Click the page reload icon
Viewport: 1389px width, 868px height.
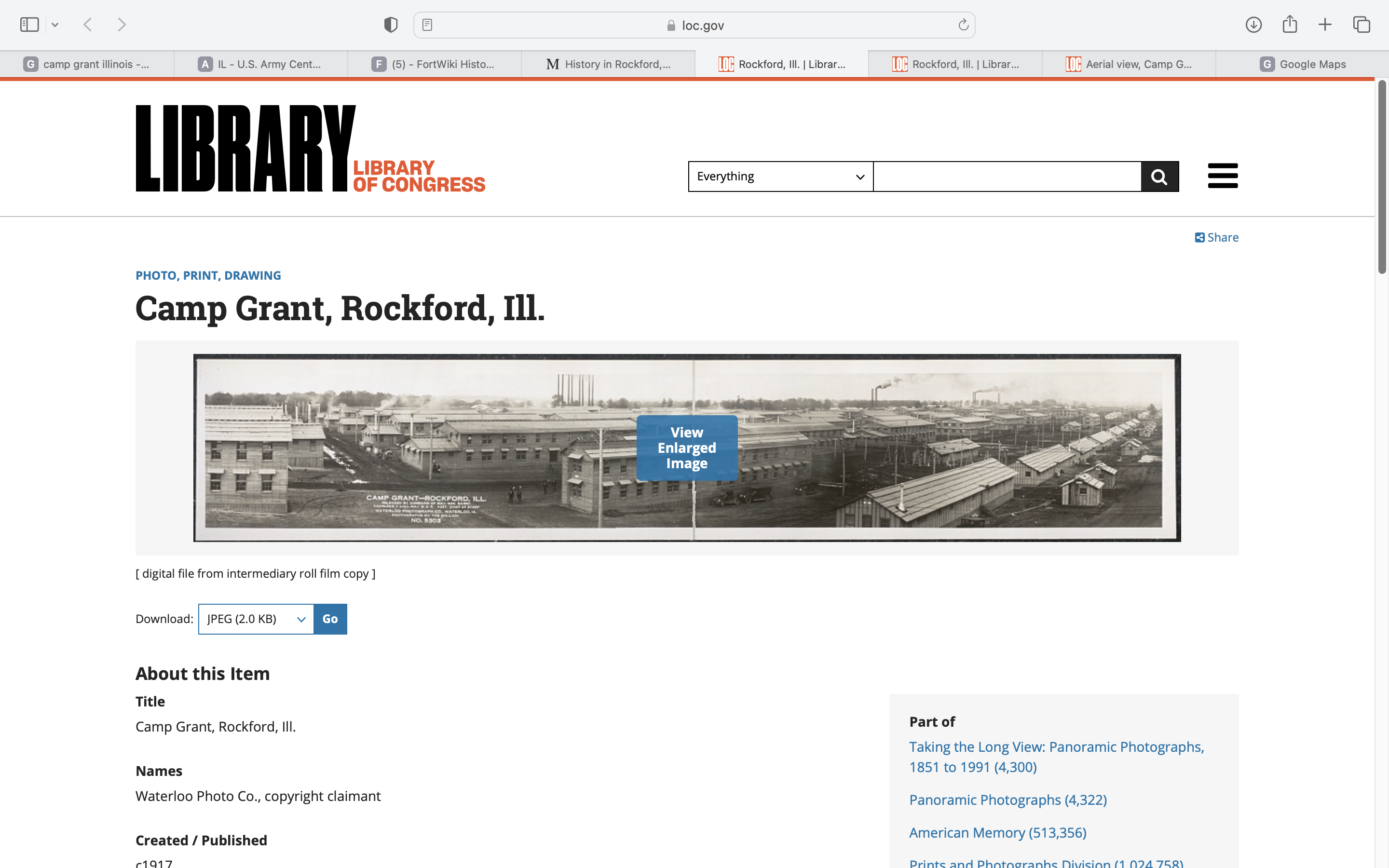(x=963, y=25)
